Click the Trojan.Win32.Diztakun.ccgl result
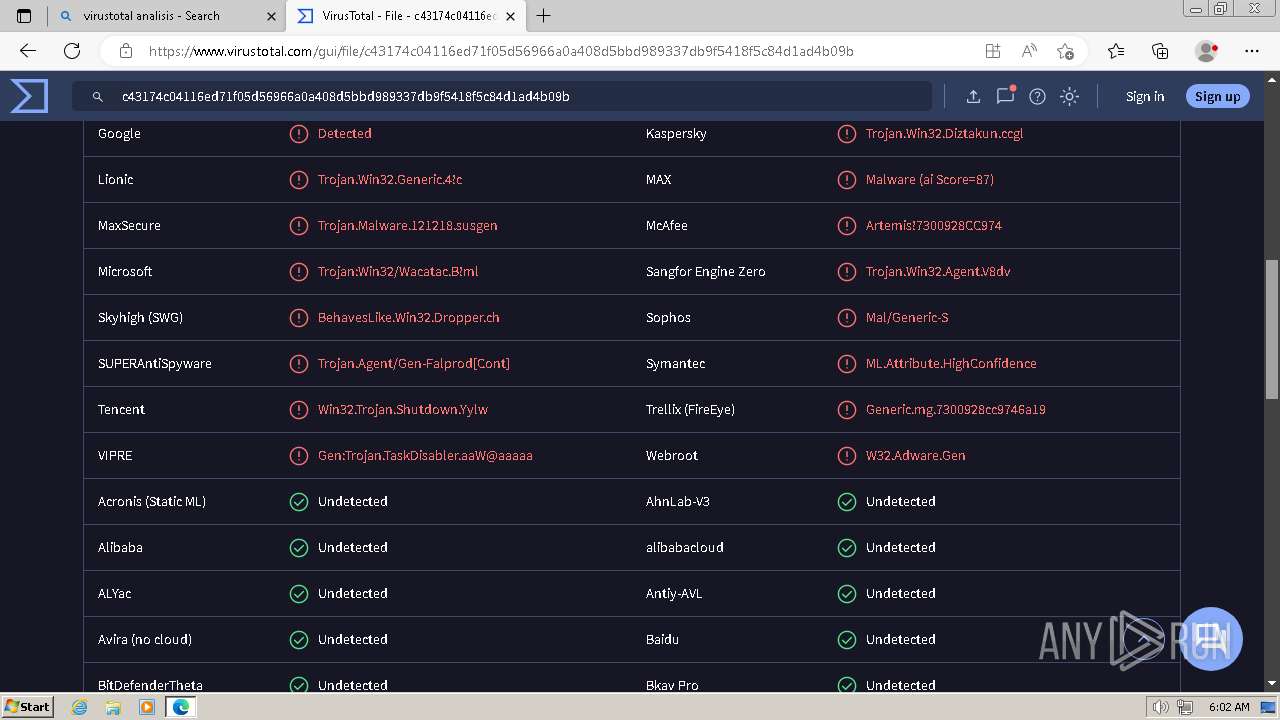Viewport: 1280px width, 720px height. tap(944, 134)
